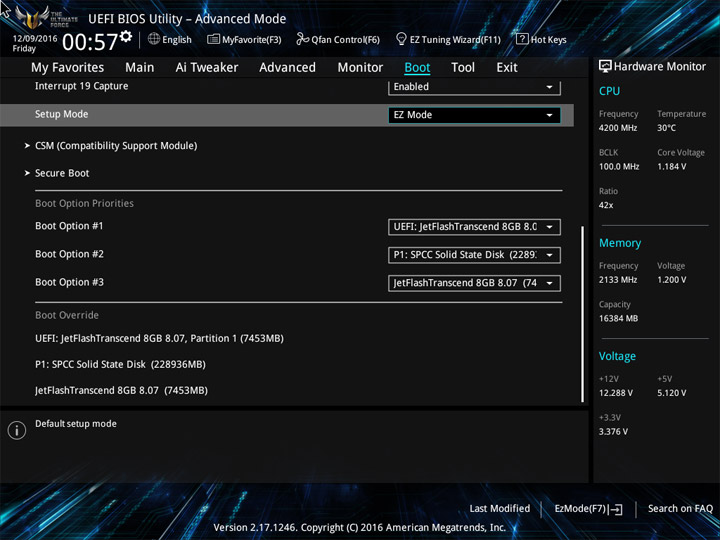The height and width of the screenshot is (540, 720).
Task: Click the Memory section heading
Action: pyautogui.click(x=620, y=243)
